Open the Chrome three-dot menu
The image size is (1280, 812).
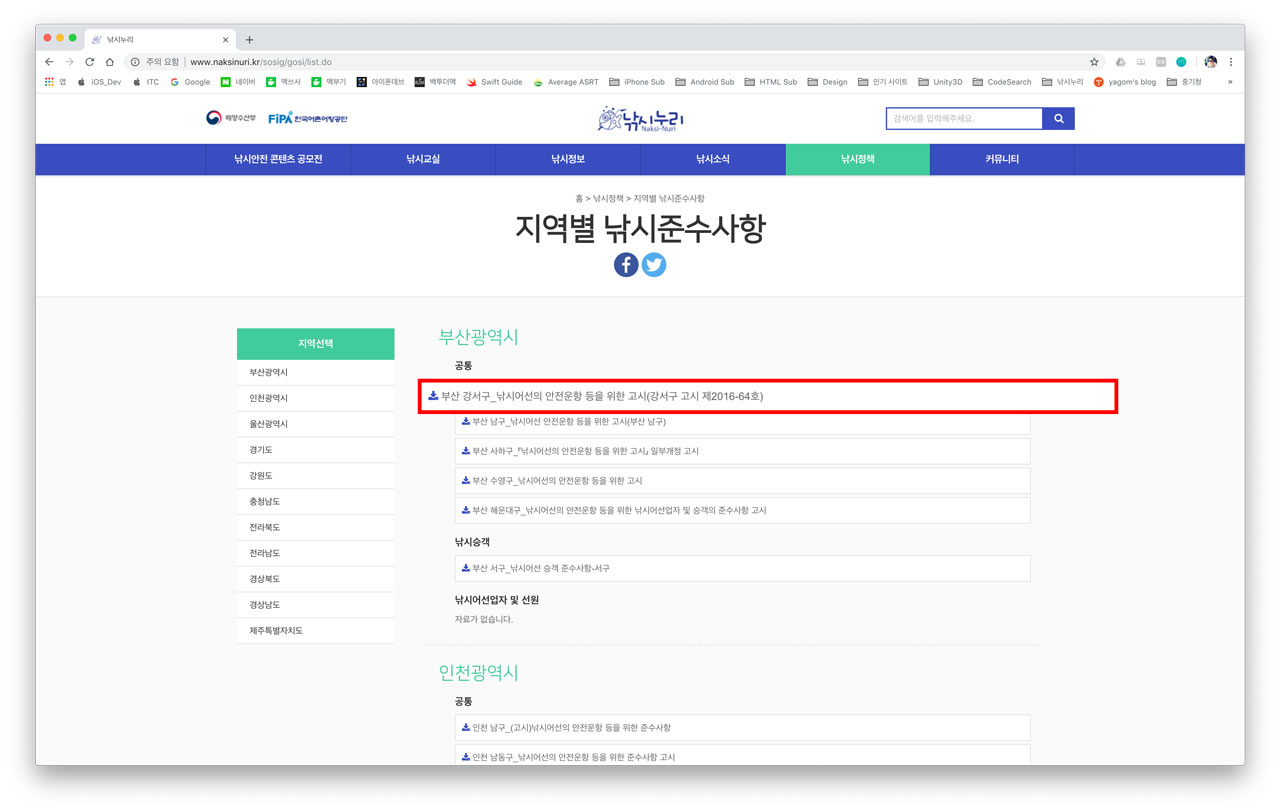tap(1231, 62)
